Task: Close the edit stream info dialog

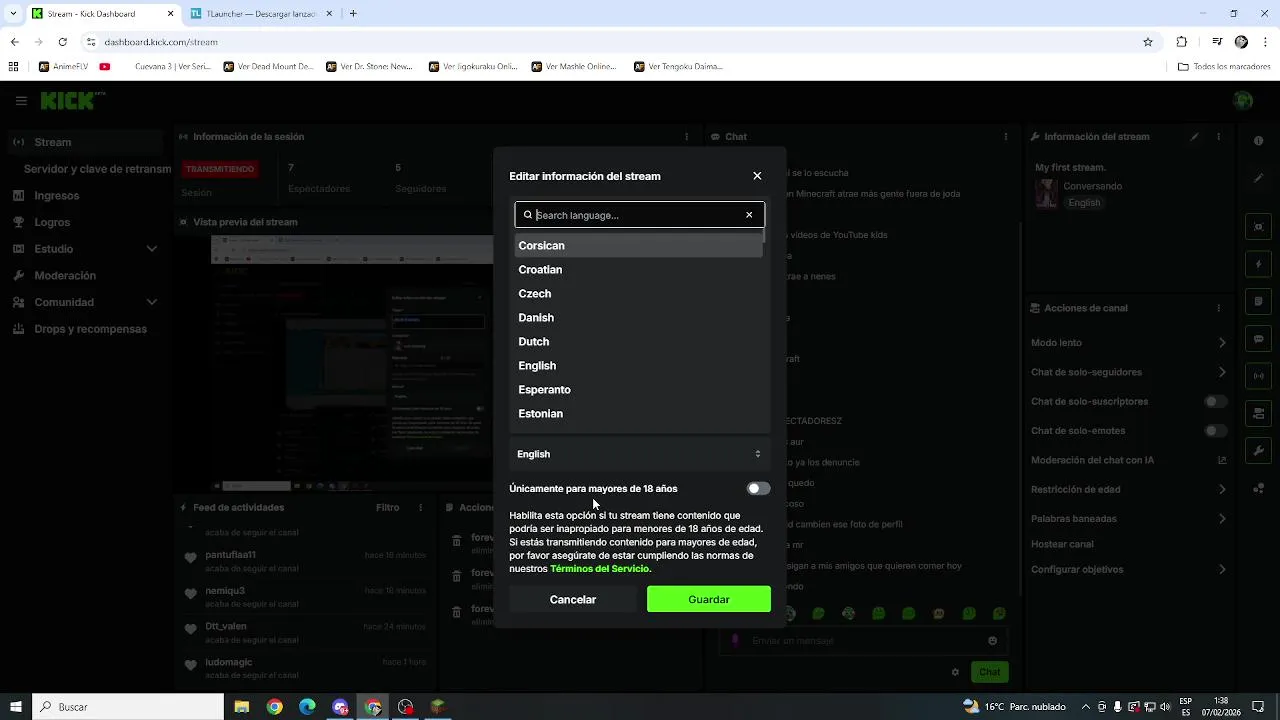Action: point(757,176)
